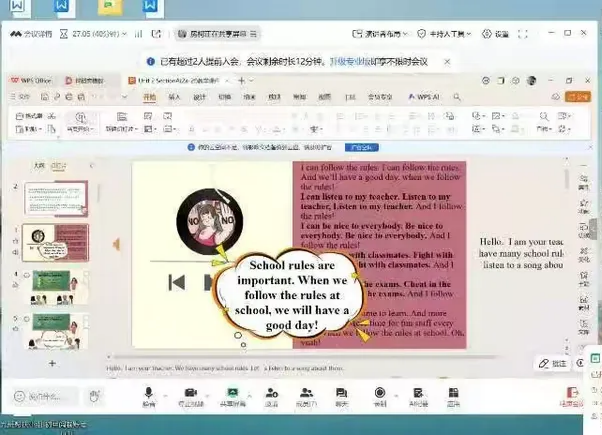
Task: Switch to the WPS Office home tab
Action: pyautogui.click(x=31, y=81)
